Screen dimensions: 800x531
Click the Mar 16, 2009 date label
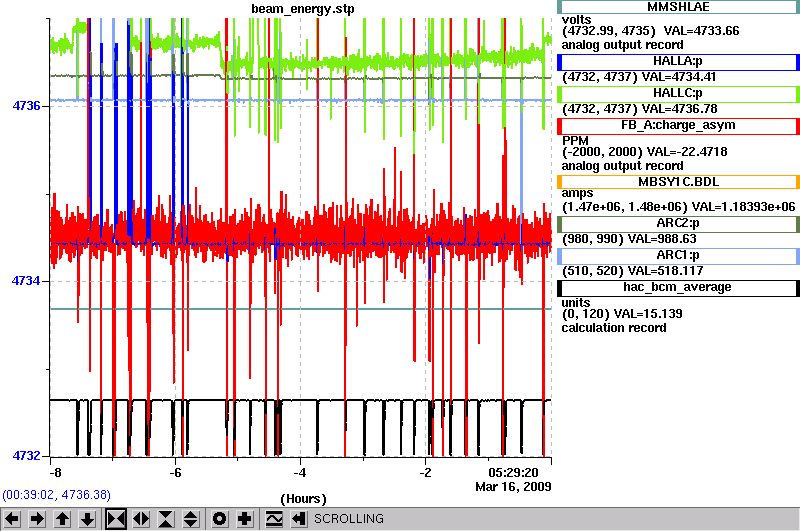point(513,487)
